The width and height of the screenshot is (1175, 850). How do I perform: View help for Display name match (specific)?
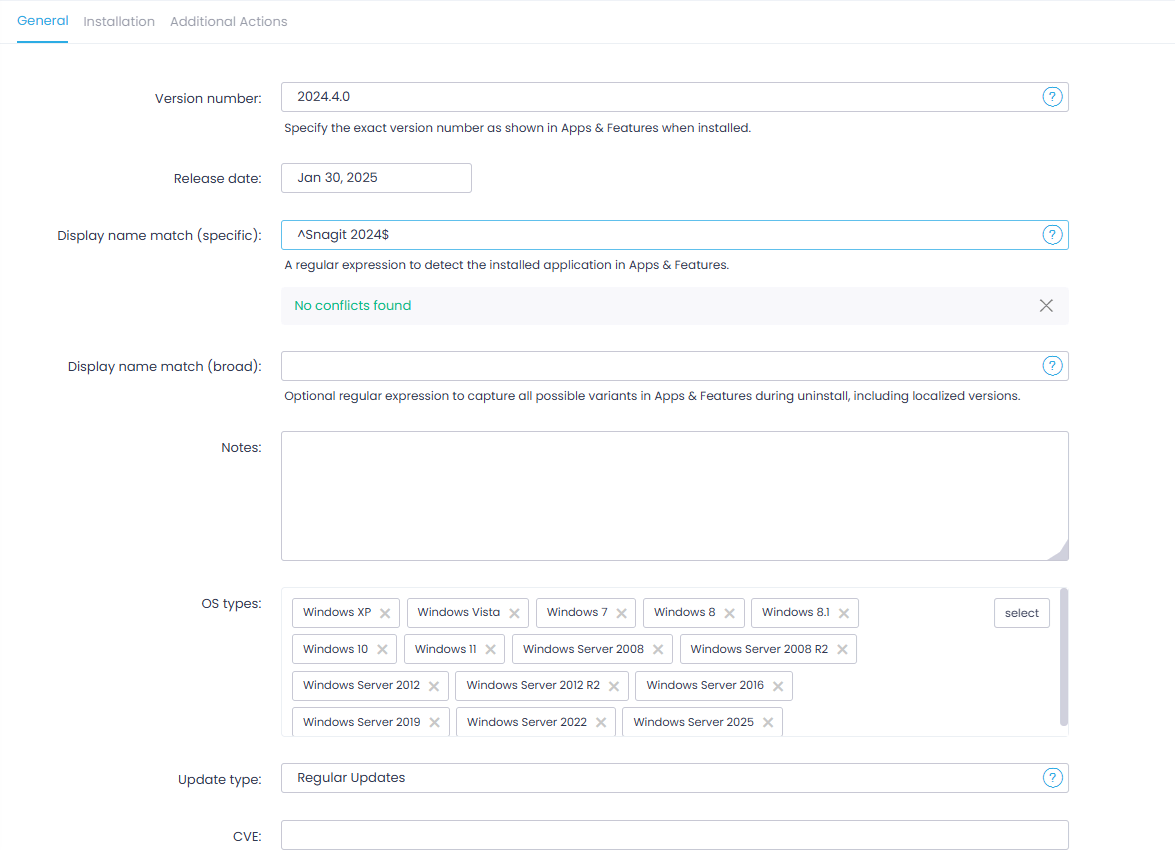(x=1052, y=235)
